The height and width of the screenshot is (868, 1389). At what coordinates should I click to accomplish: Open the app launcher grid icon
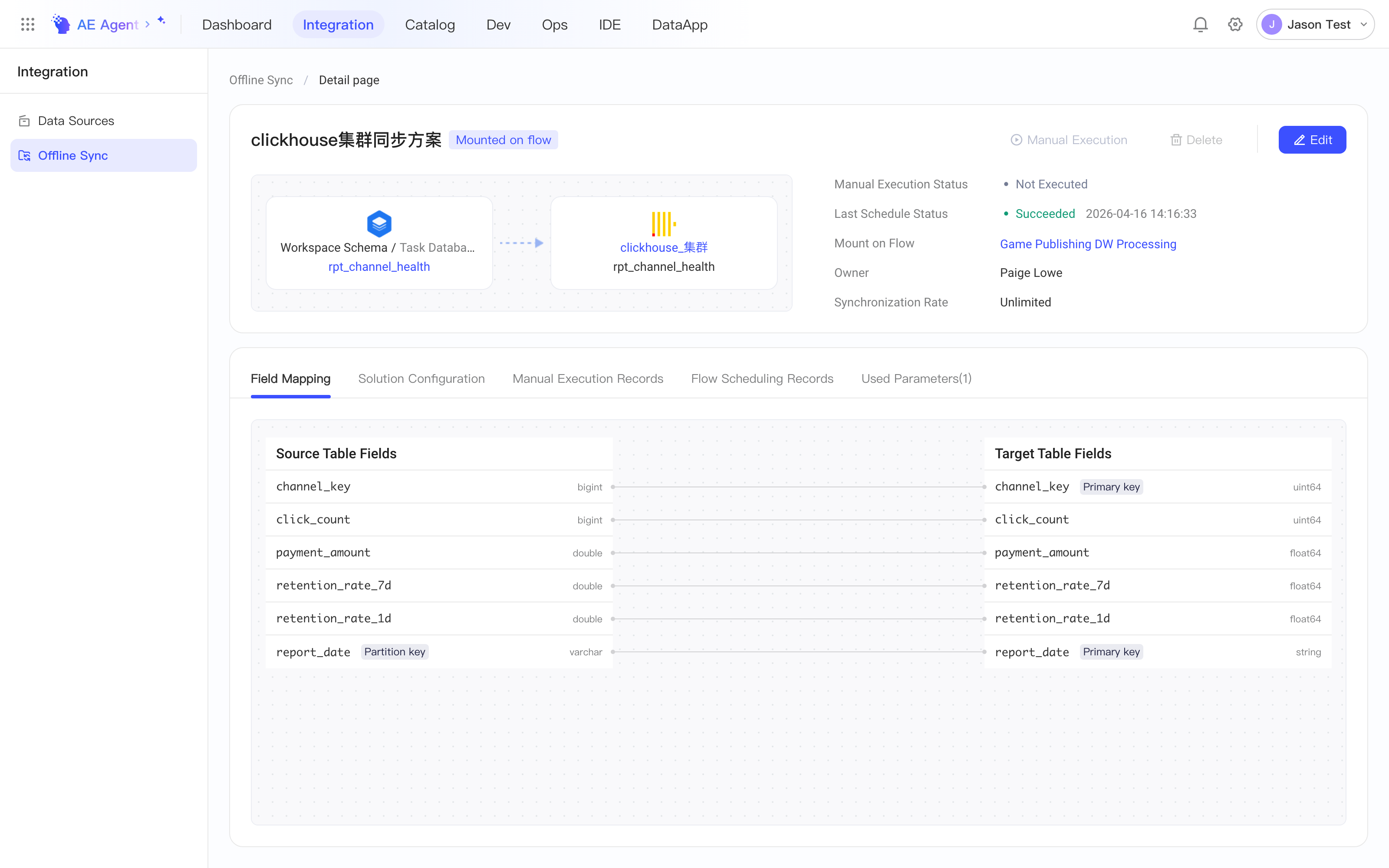pyautogui.click(x=27, y=24)
